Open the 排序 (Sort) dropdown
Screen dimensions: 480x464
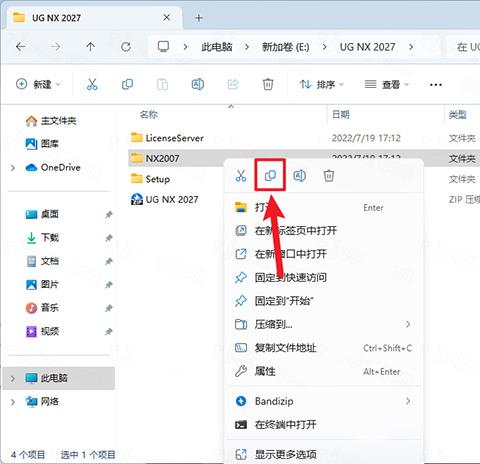[x=322, y=84]
